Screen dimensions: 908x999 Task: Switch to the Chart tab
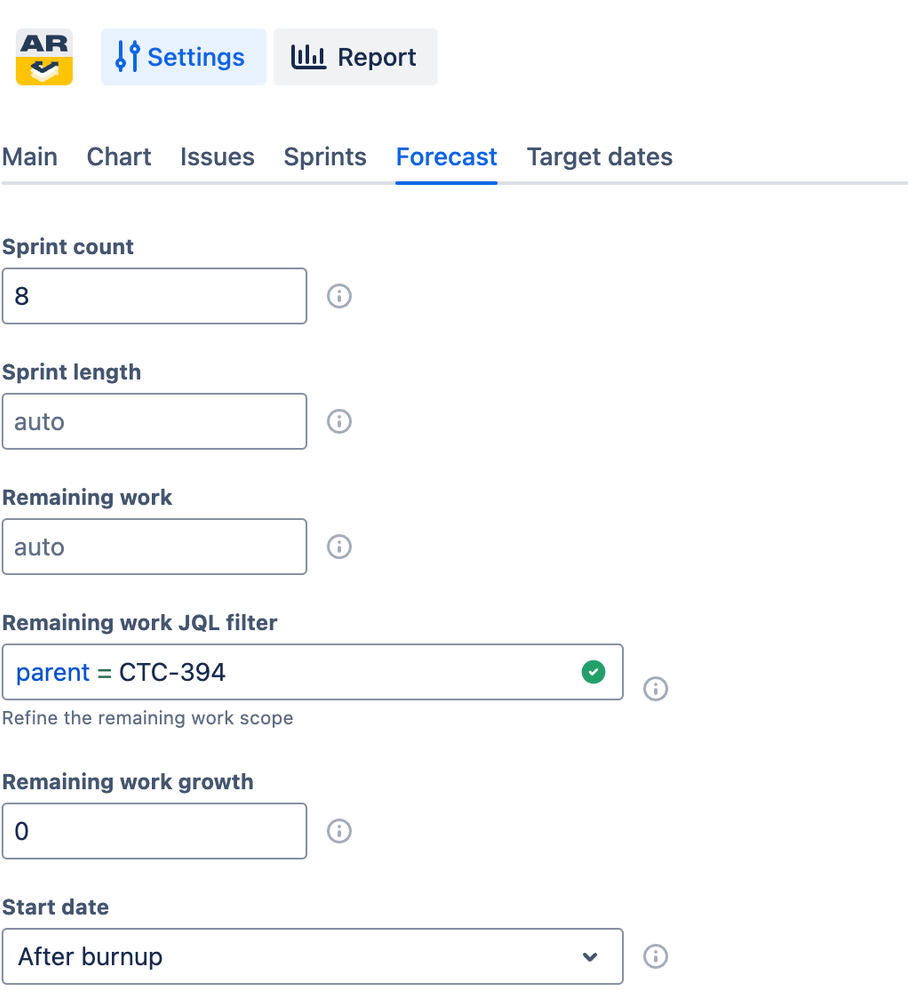[118, 157]
